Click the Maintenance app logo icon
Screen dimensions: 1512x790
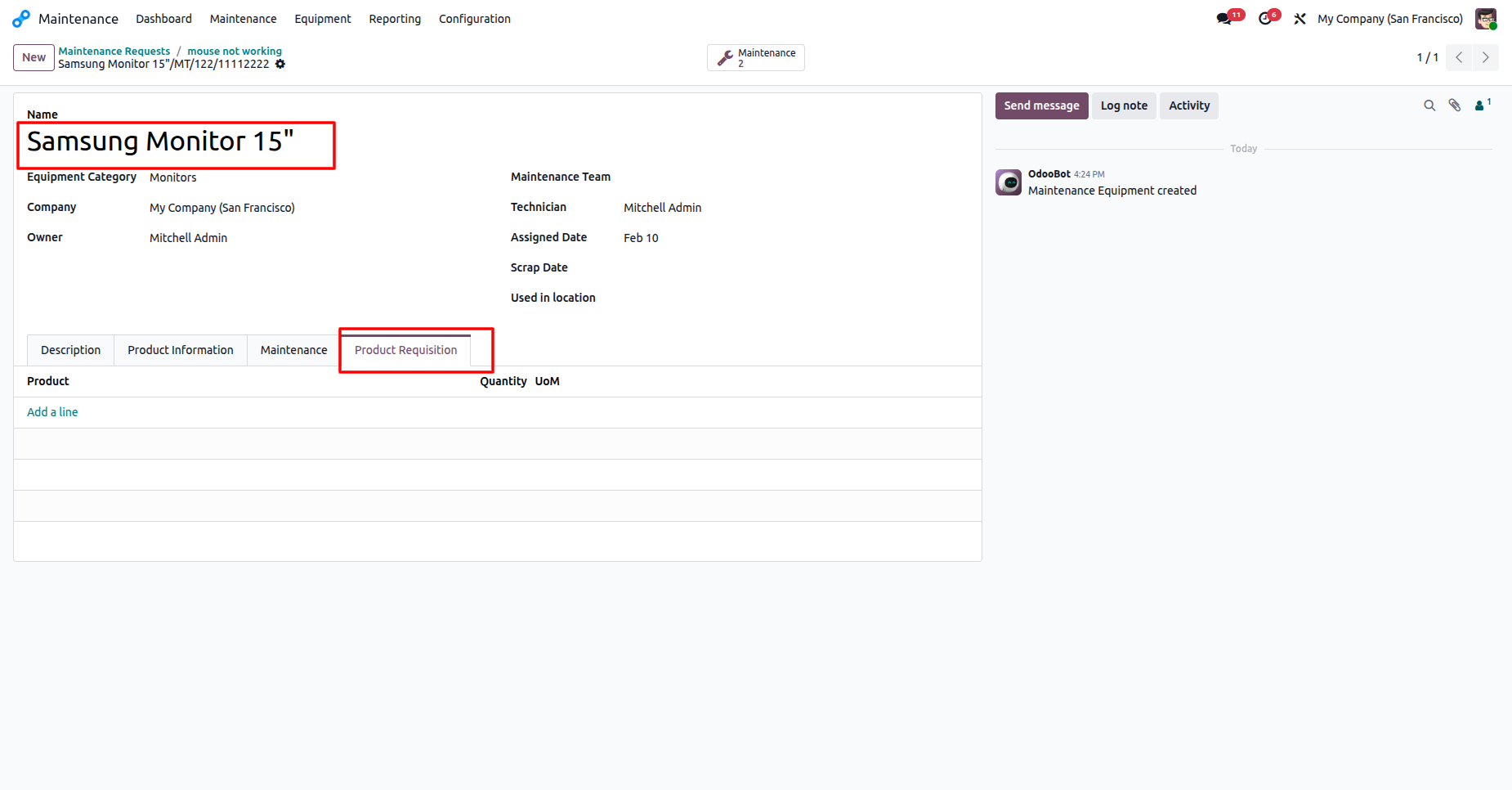tap(21, 18)
